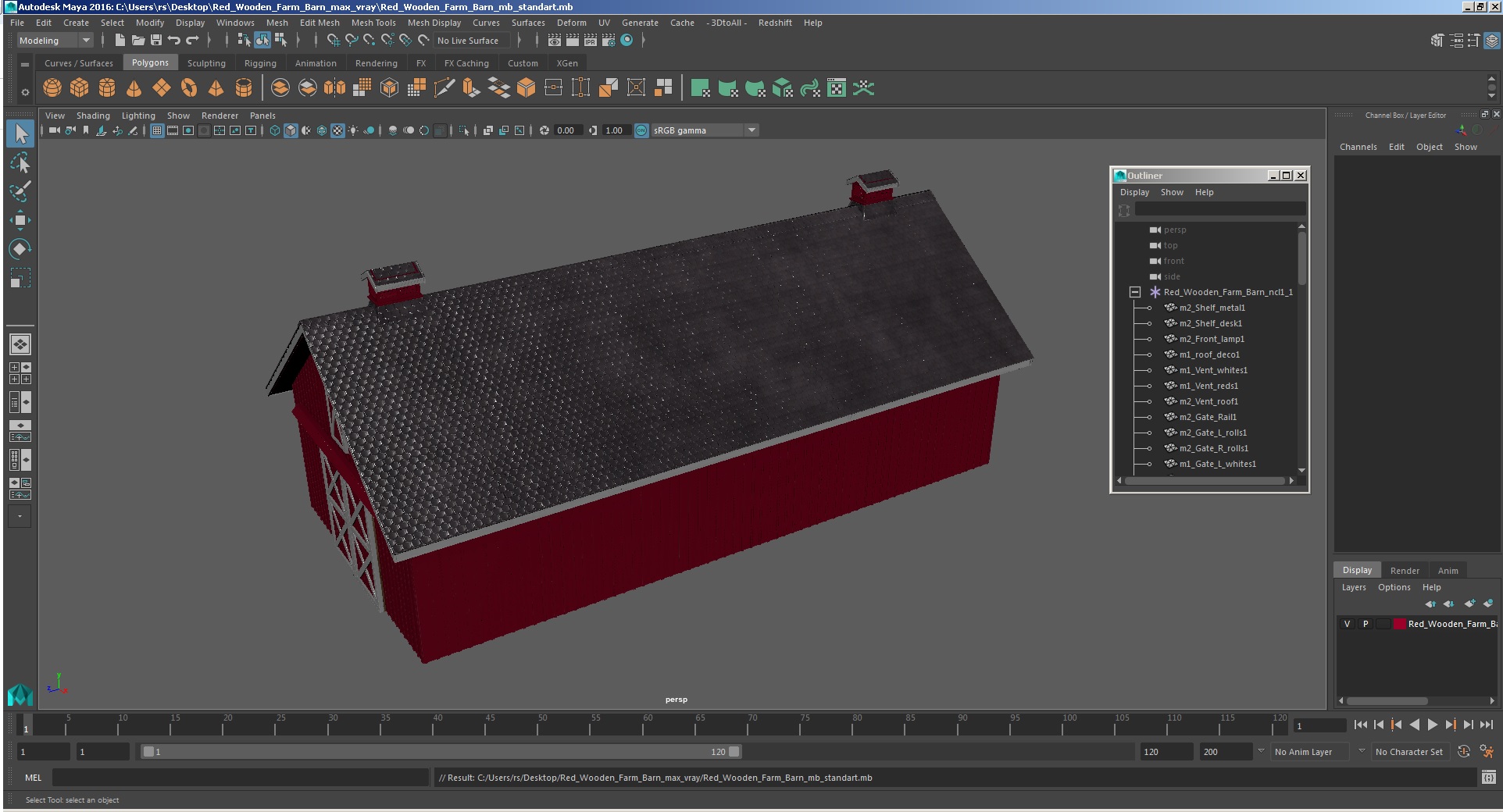Collapse Red_Wooden_Farm_Barn_ncl1_1 group in Outliner
This screenshot has height=812, width=1503.
(1135, 292)
